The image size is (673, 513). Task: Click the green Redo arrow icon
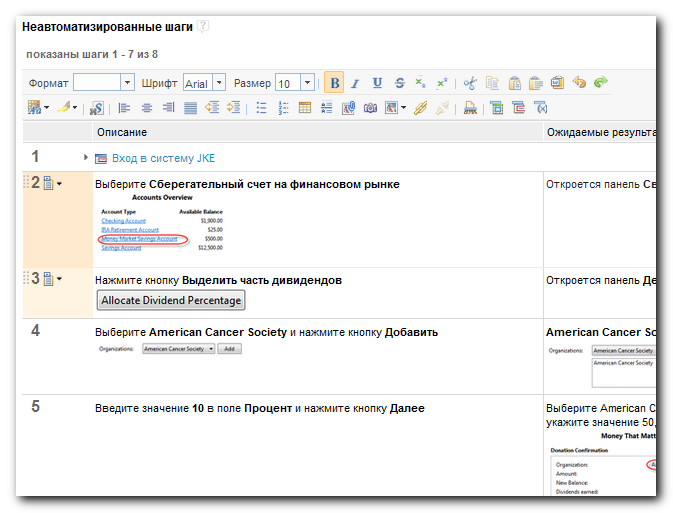pyautogui.click(x=600, y=82)
